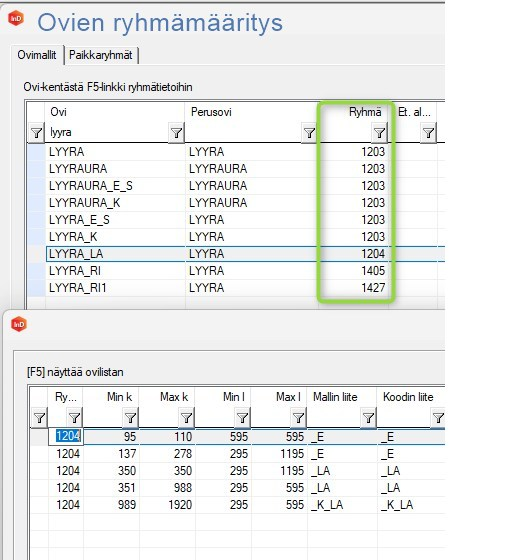The width and height of the screenshot is (509, 560).
Task: Select the LYYRA_RI1 row
Action: coord(236,288)
